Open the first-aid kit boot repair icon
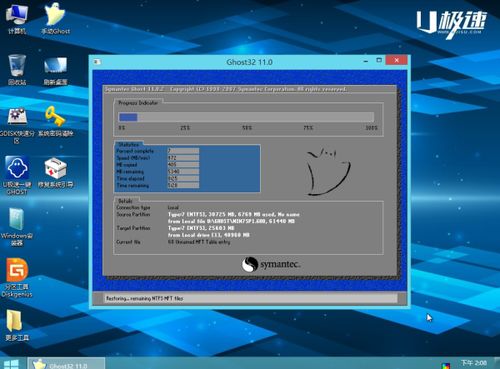The width and height of the screenshot is (500, 369). click(x=55, y=172)
